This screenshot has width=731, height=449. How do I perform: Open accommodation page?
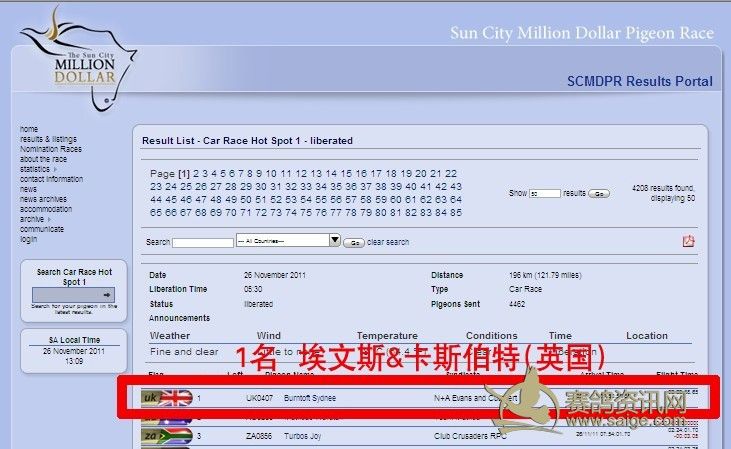[46, 209]
